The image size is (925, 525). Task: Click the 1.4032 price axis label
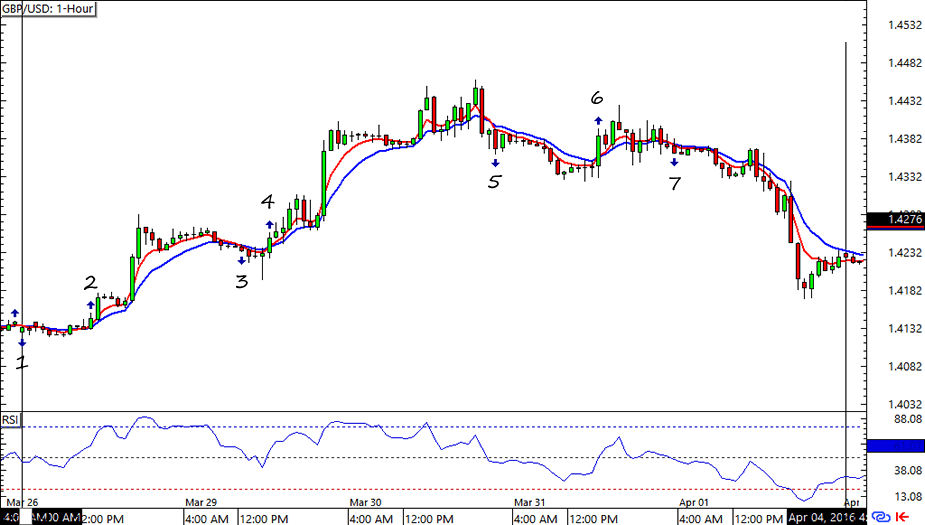(904, 404)
